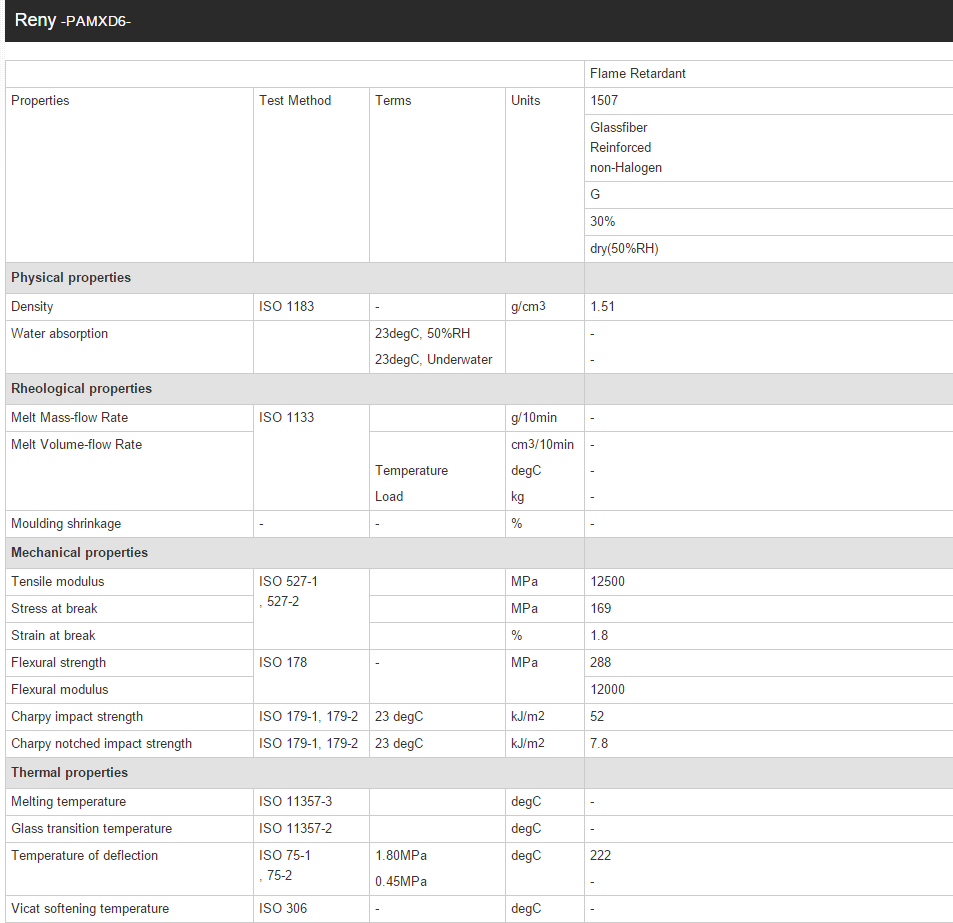Click tensile modulus value 12500
Screen dimensions: 953x923
(x=607, y=582)
